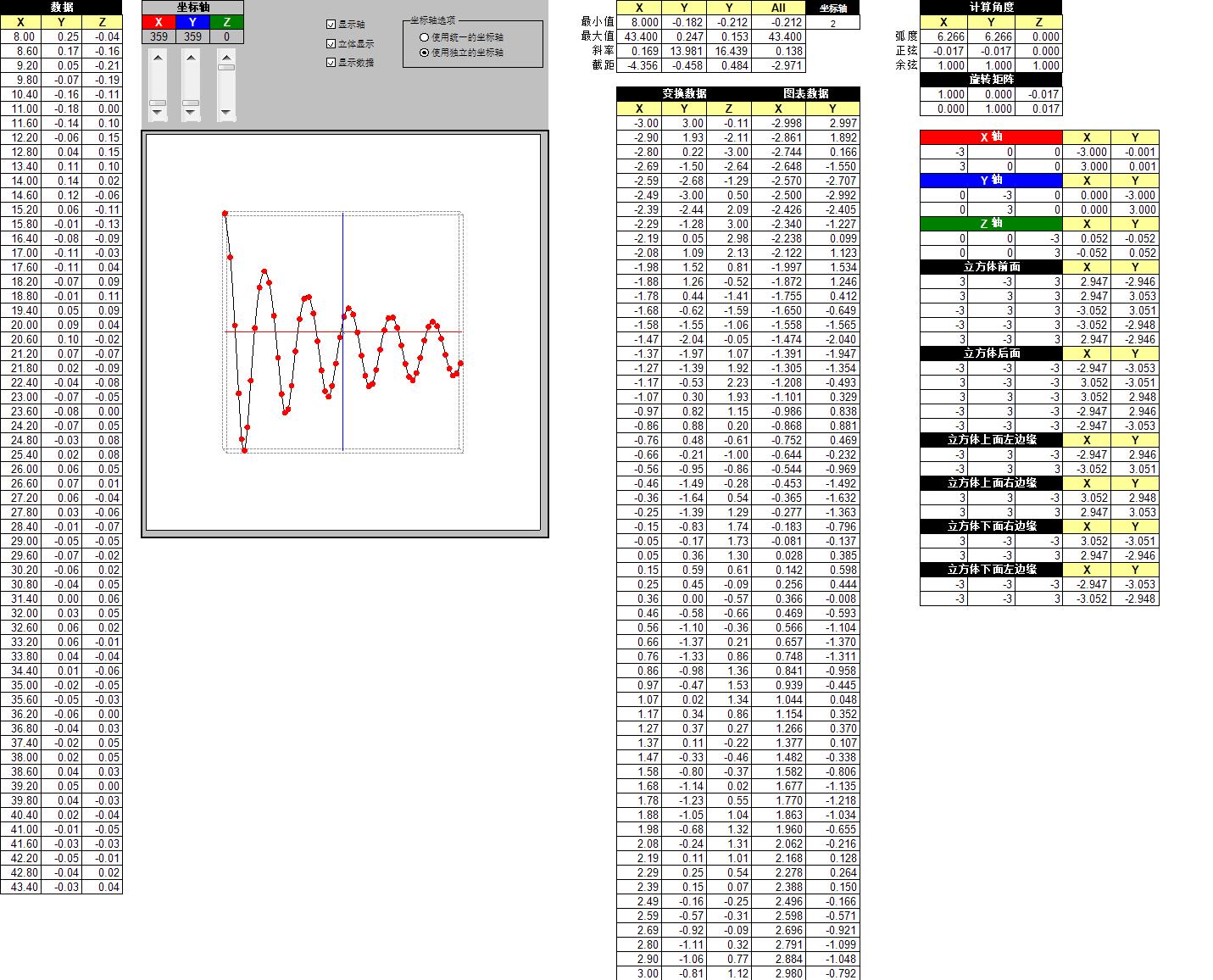Click the Y-axis scrollbar up arrow

coord(192,58)
